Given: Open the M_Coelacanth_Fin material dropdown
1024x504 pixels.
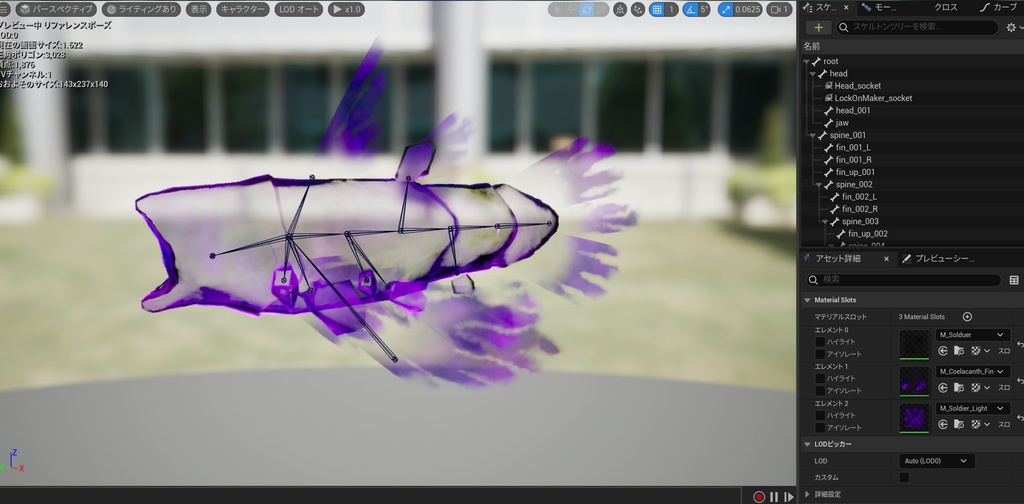Looking at the screenshot, I should [973, 371].
